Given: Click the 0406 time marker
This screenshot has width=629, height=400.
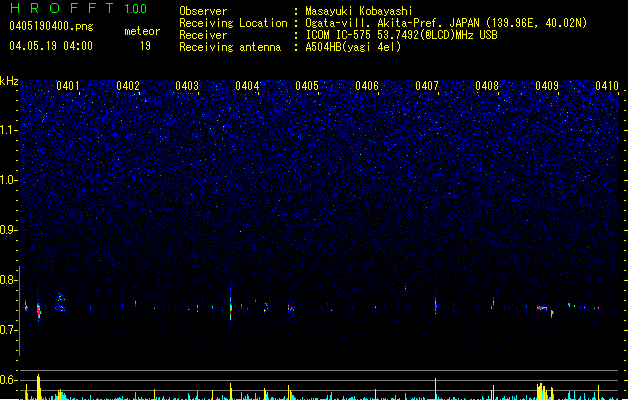Looking at the screenshot, I should (x=367, y=86).
